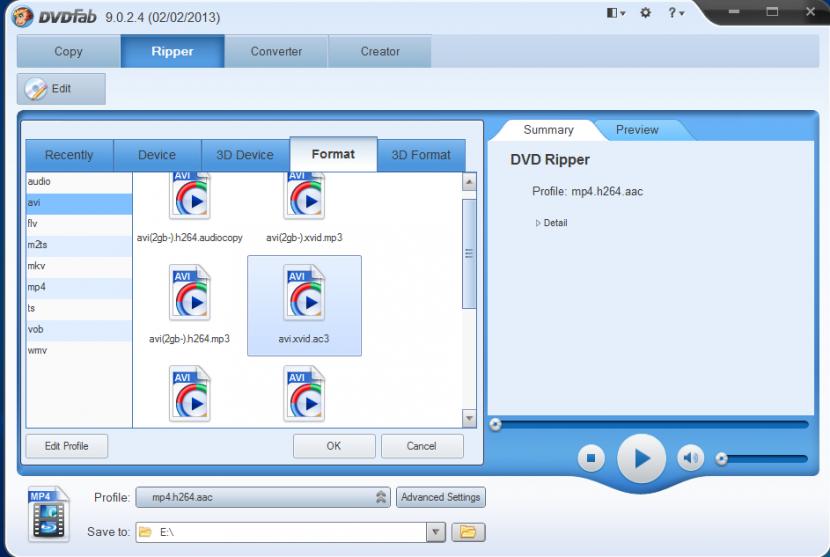The image size is (830, 557).
Task: Switch to the Ripper tab
Action: (173, 51)
